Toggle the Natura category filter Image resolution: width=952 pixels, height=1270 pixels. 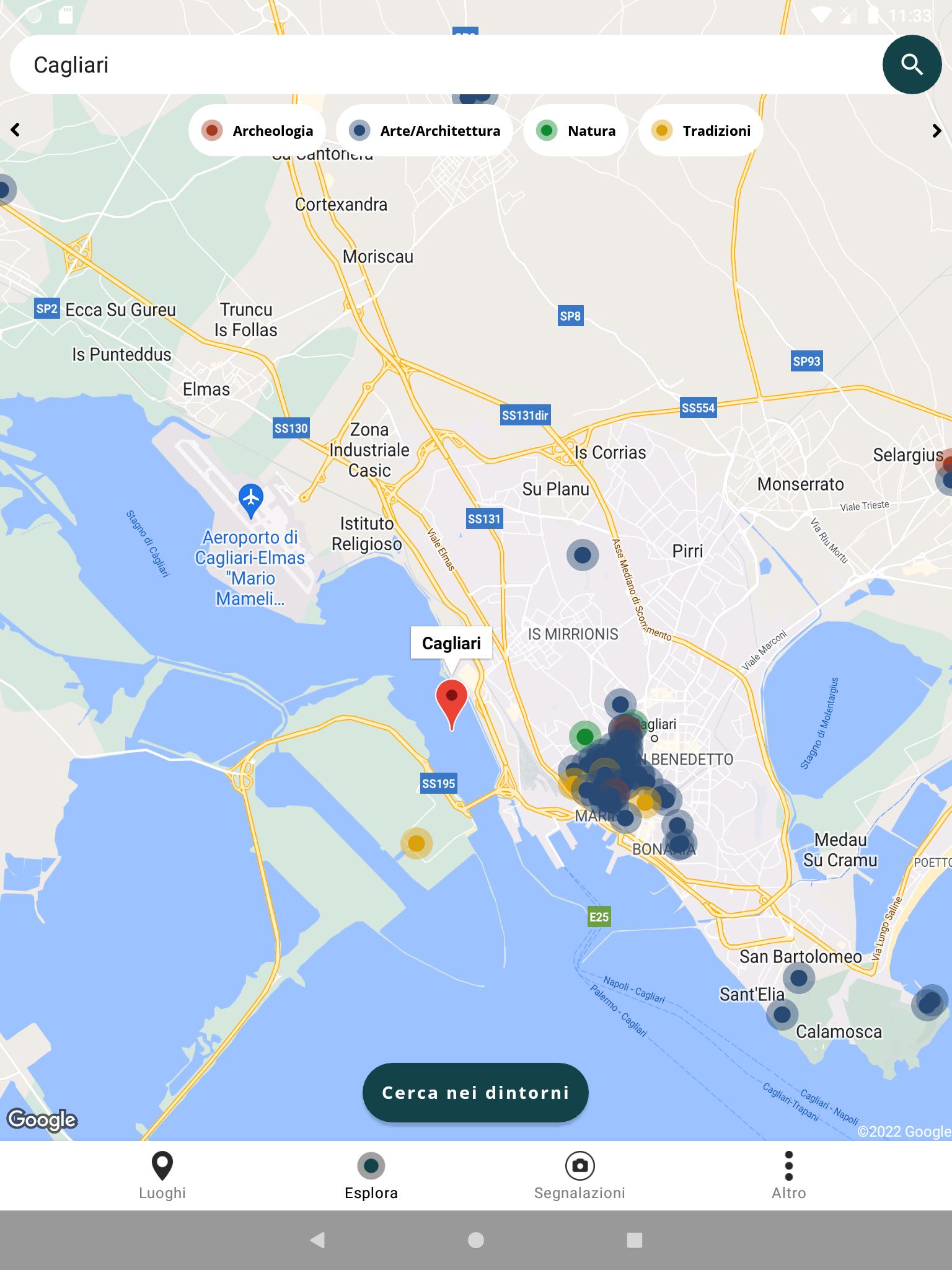click(x=576, y=131)
